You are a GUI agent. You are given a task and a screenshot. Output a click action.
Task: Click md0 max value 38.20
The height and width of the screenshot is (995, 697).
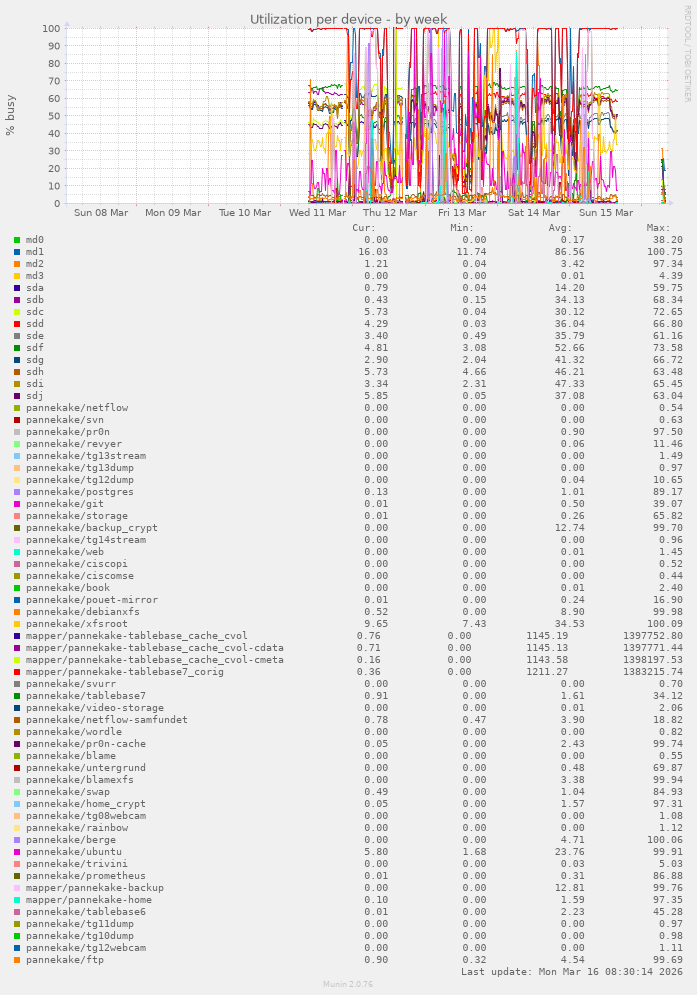click(668, 240)
